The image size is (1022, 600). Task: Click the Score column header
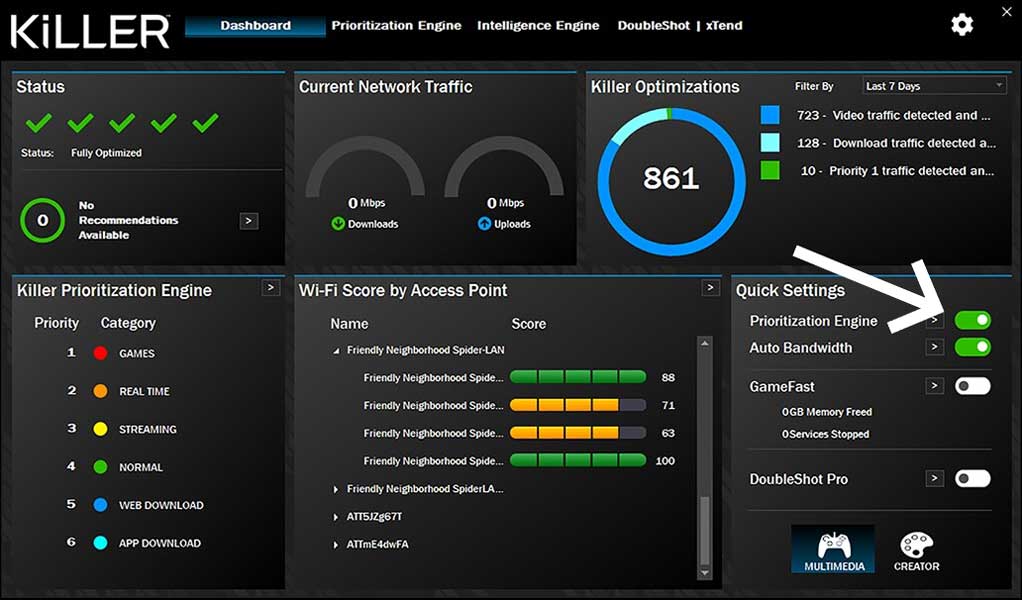[x=529, y=324]
